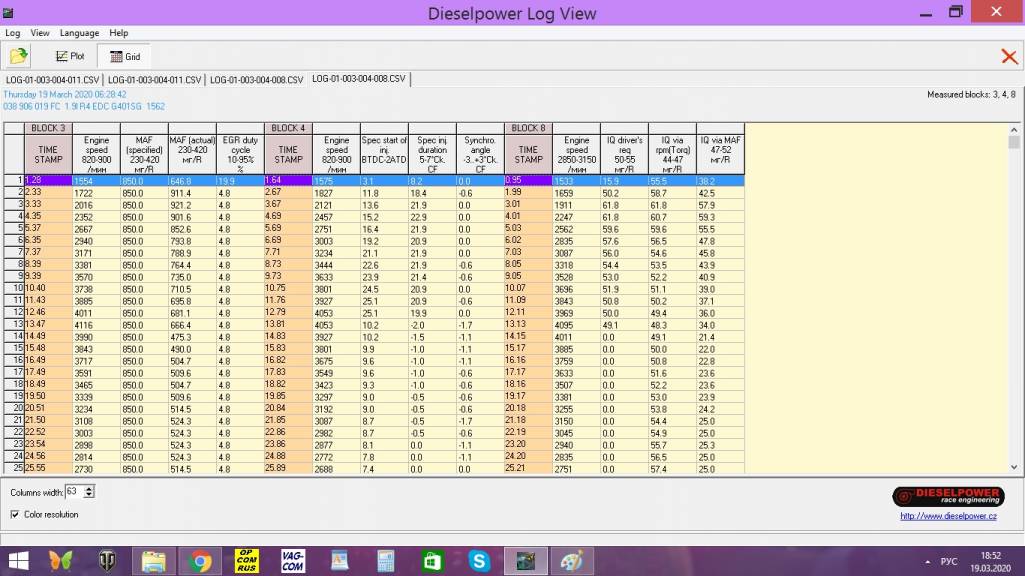Open VAG-COM from the taskbar
The height and width of the screenshot is (576, 1025).
click(x=293, y=560)
